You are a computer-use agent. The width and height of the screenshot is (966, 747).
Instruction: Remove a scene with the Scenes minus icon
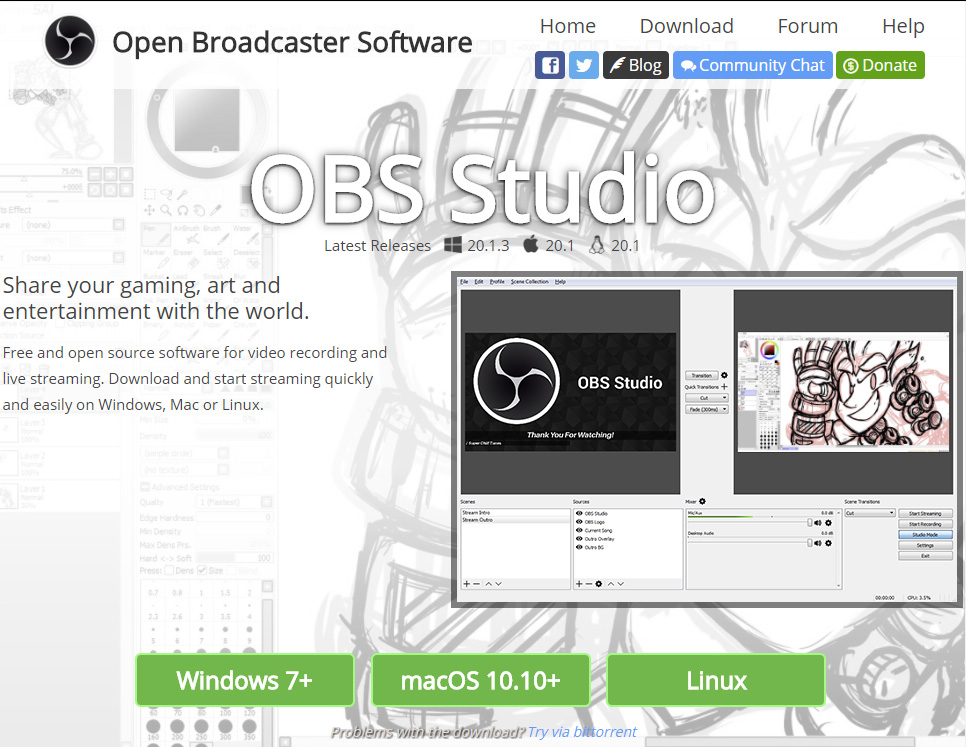pyautogui.click(x=476, y=584)
